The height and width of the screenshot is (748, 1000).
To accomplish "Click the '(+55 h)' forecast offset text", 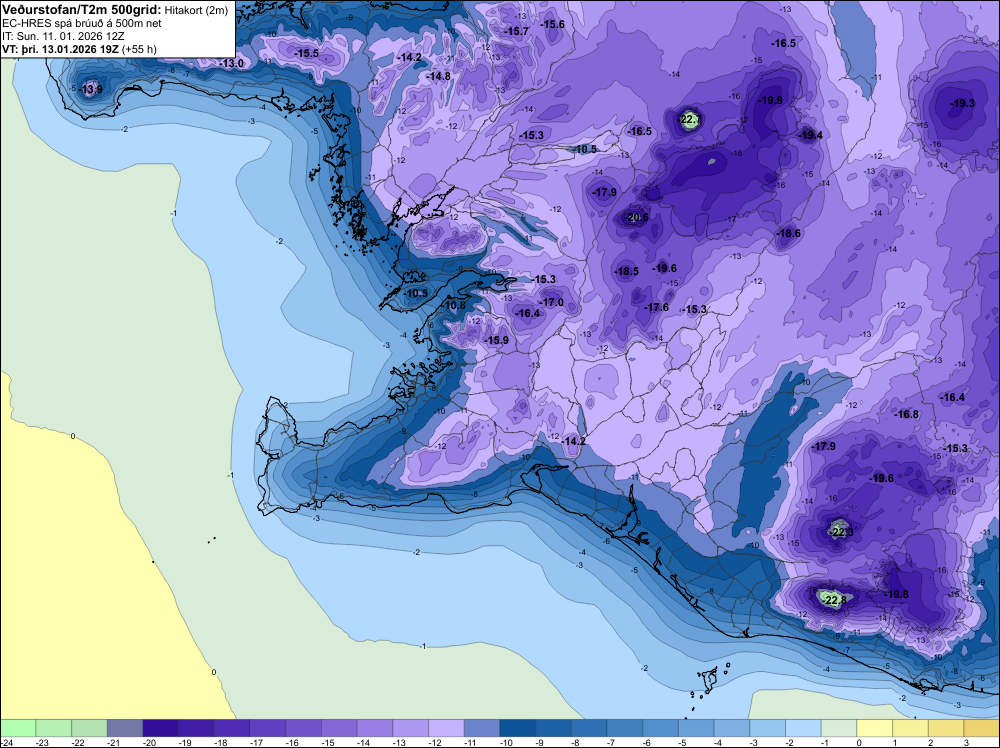I will pos(138,49).
